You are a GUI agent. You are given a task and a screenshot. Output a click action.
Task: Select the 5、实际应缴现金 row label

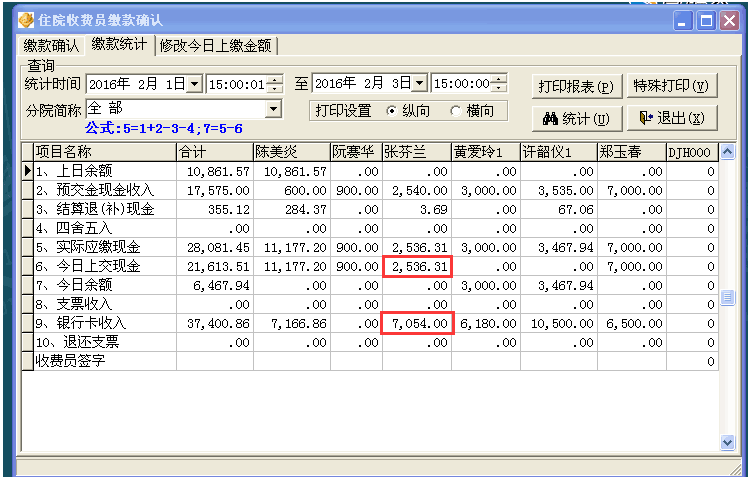click(x=105, y=247)
